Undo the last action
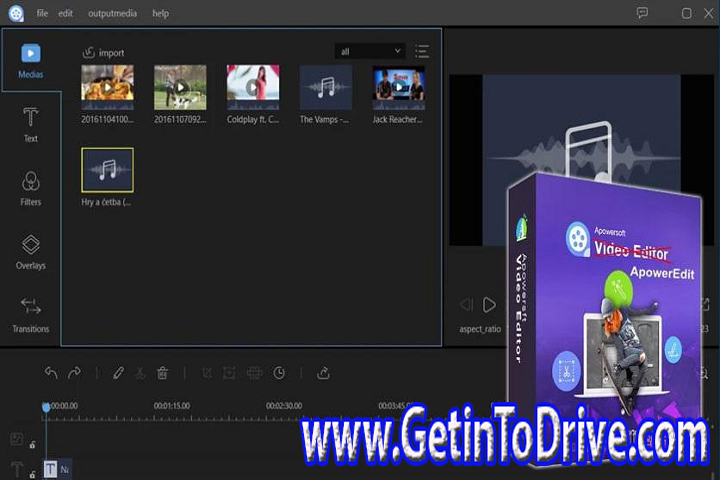 51,373
